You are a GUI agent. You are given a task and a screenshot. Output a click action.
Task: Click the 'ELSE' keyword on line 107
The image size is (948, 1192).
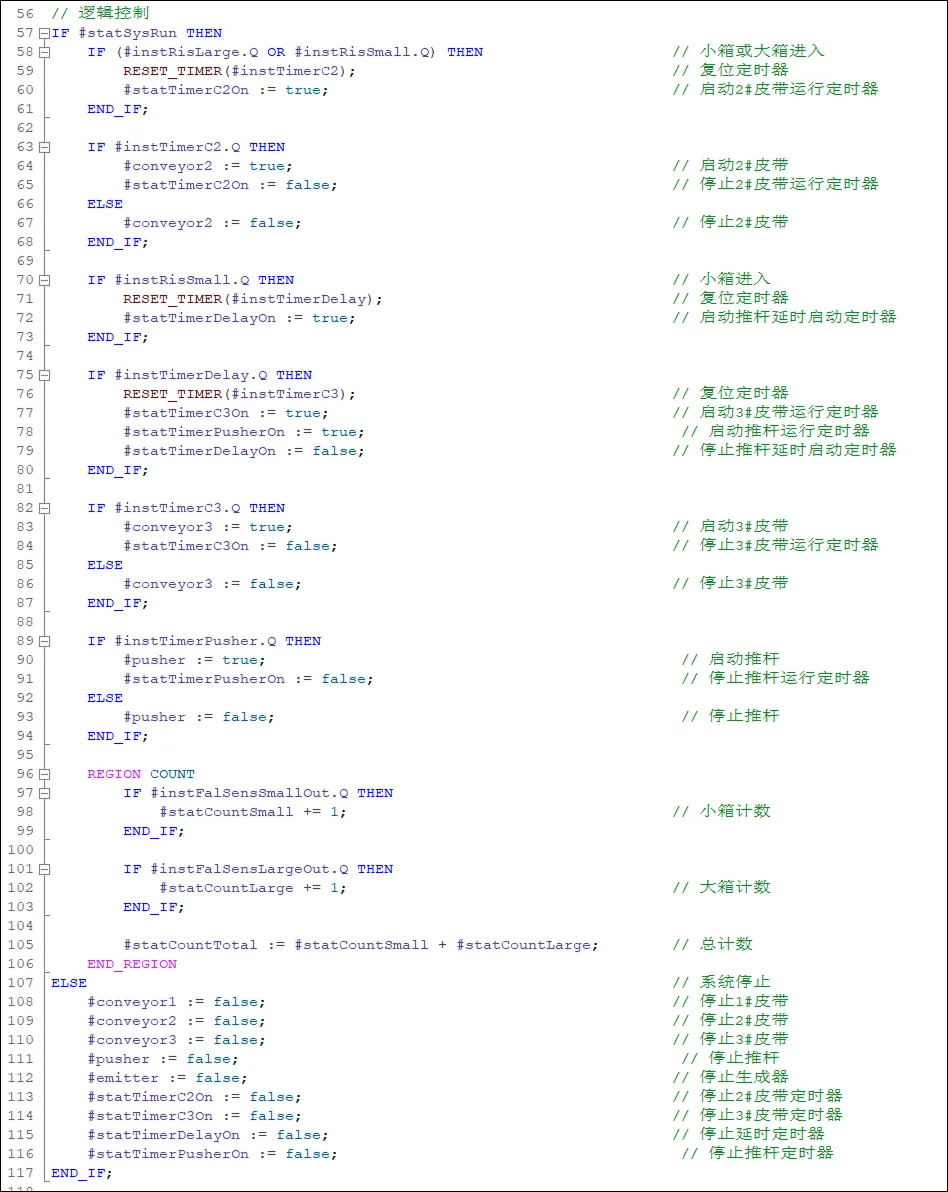(x=68, y=984)
